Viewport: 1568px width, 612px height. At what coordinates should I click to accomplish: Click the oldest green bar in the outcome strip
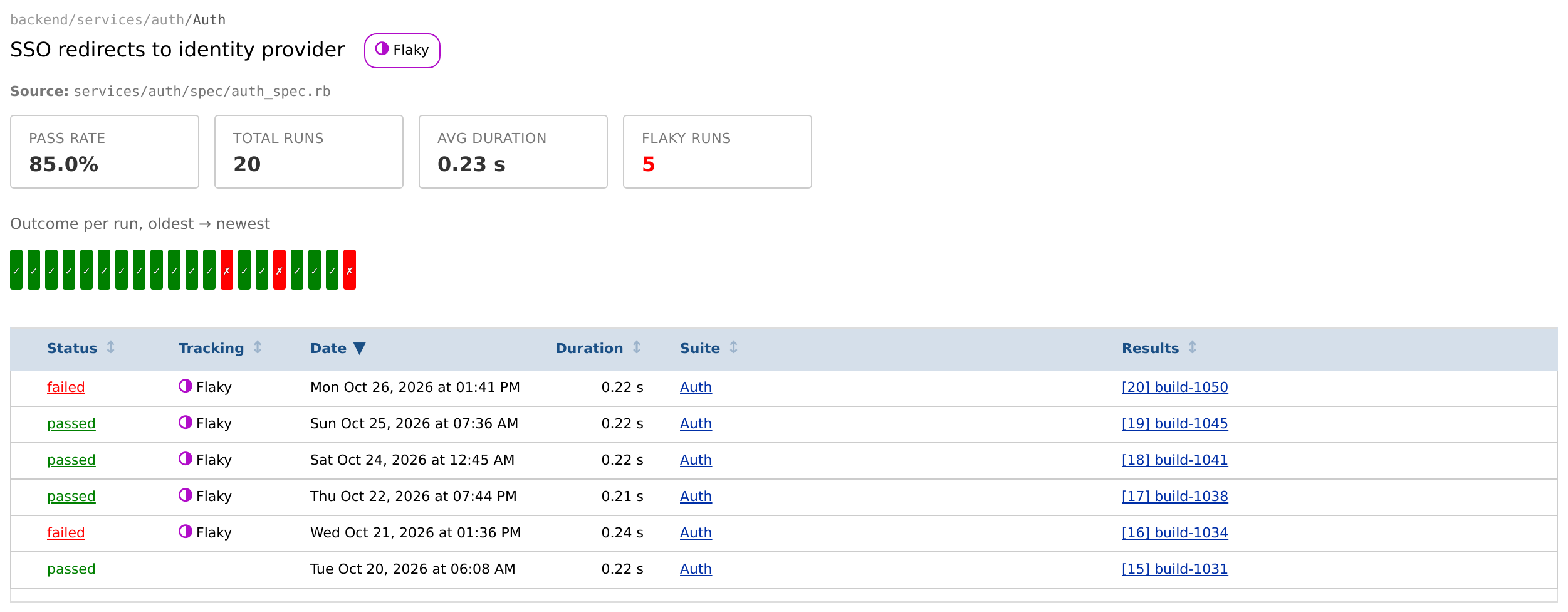coord(16,270)
